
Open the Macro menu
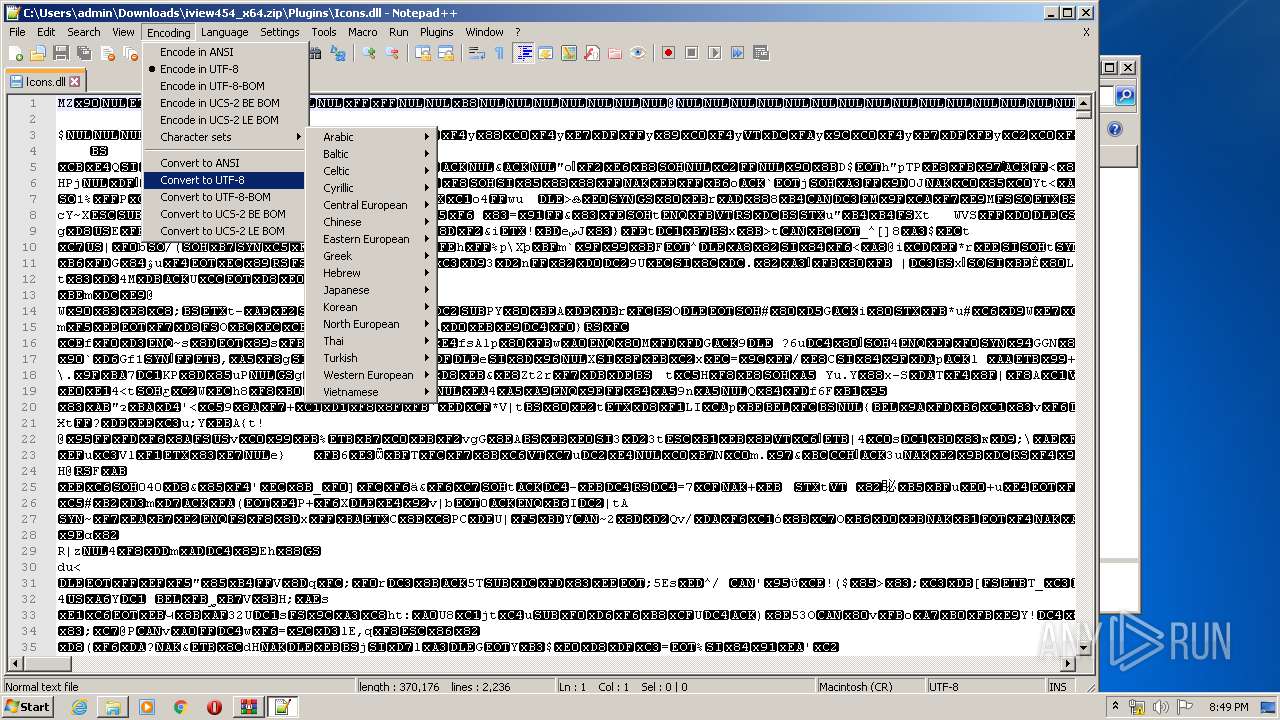[363, 32]
